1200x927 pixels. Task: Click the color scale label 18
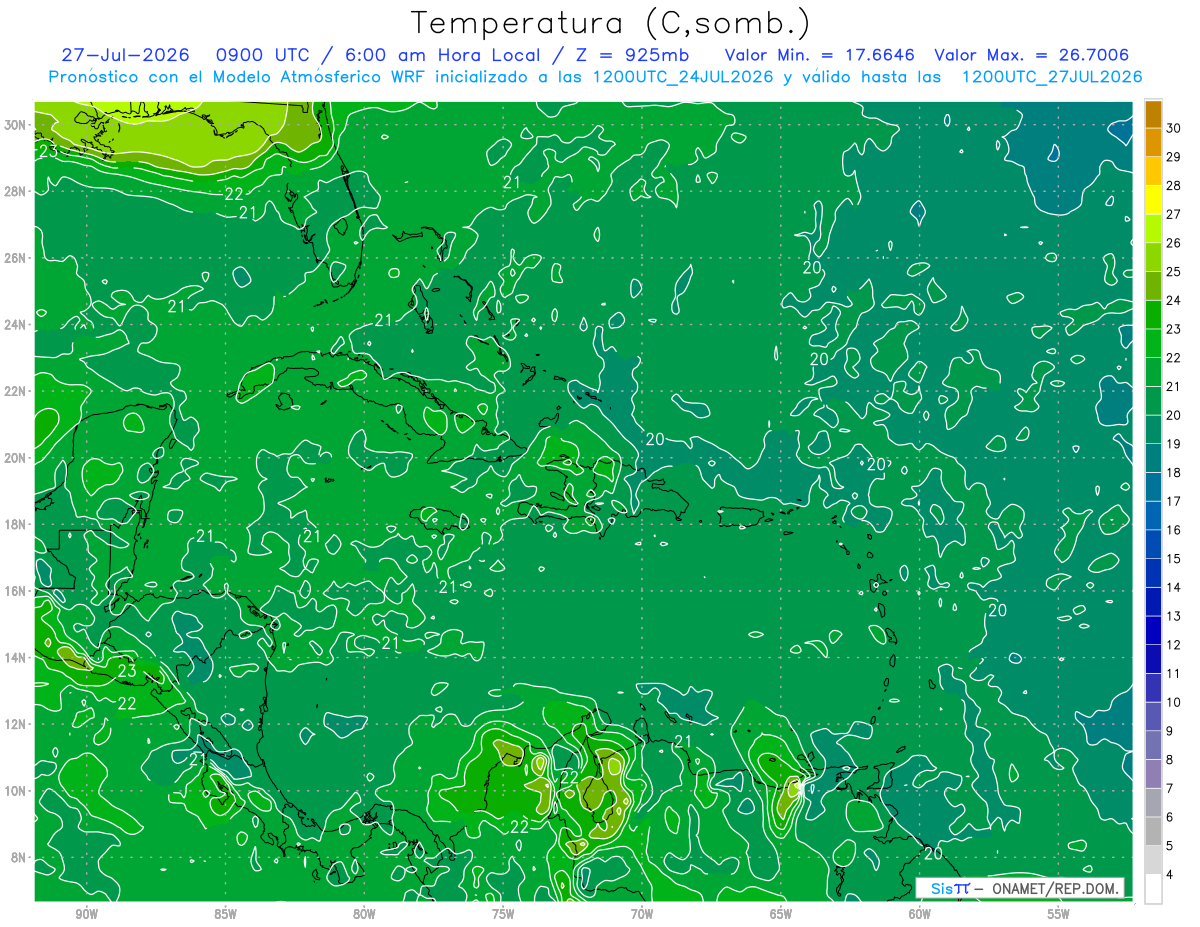click(x=1174, y=472)
